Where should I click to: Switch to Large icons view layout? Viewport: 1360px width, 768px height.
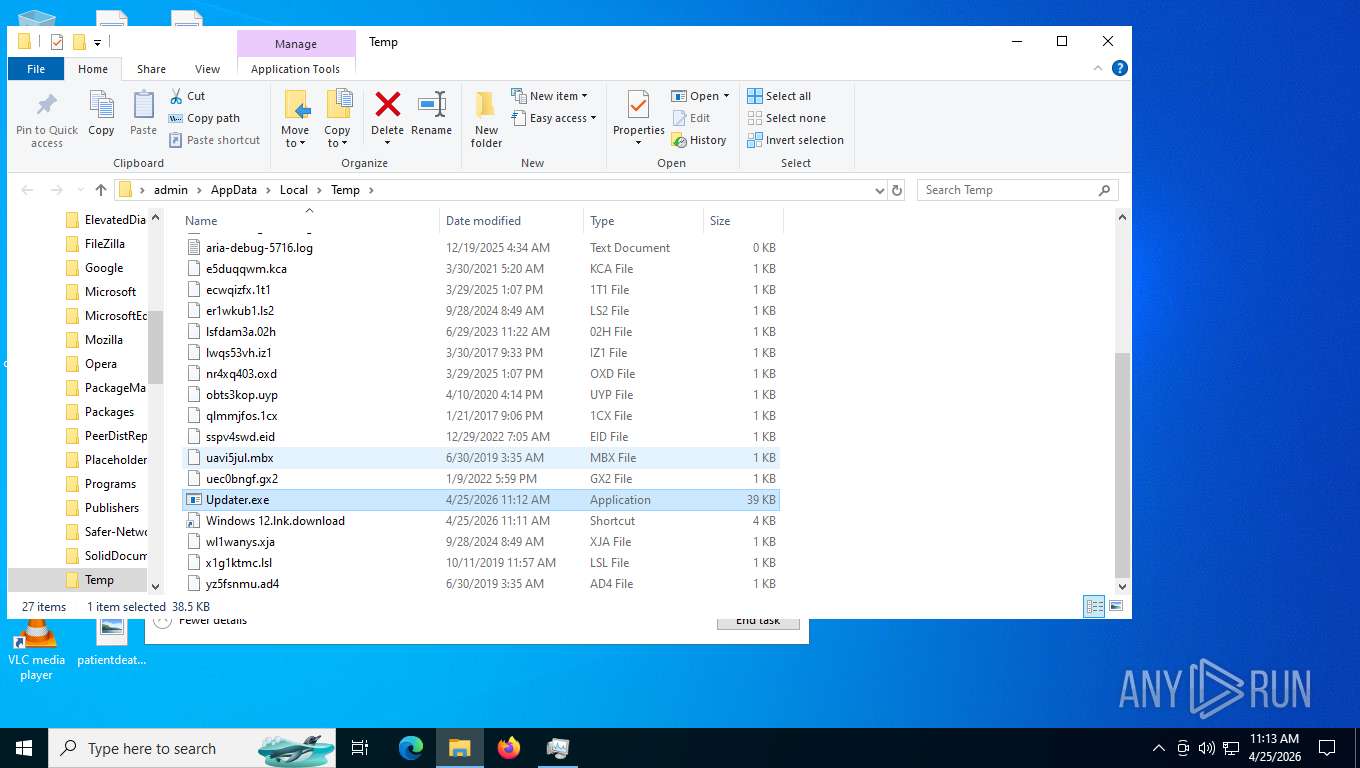tap(1116, 606)
